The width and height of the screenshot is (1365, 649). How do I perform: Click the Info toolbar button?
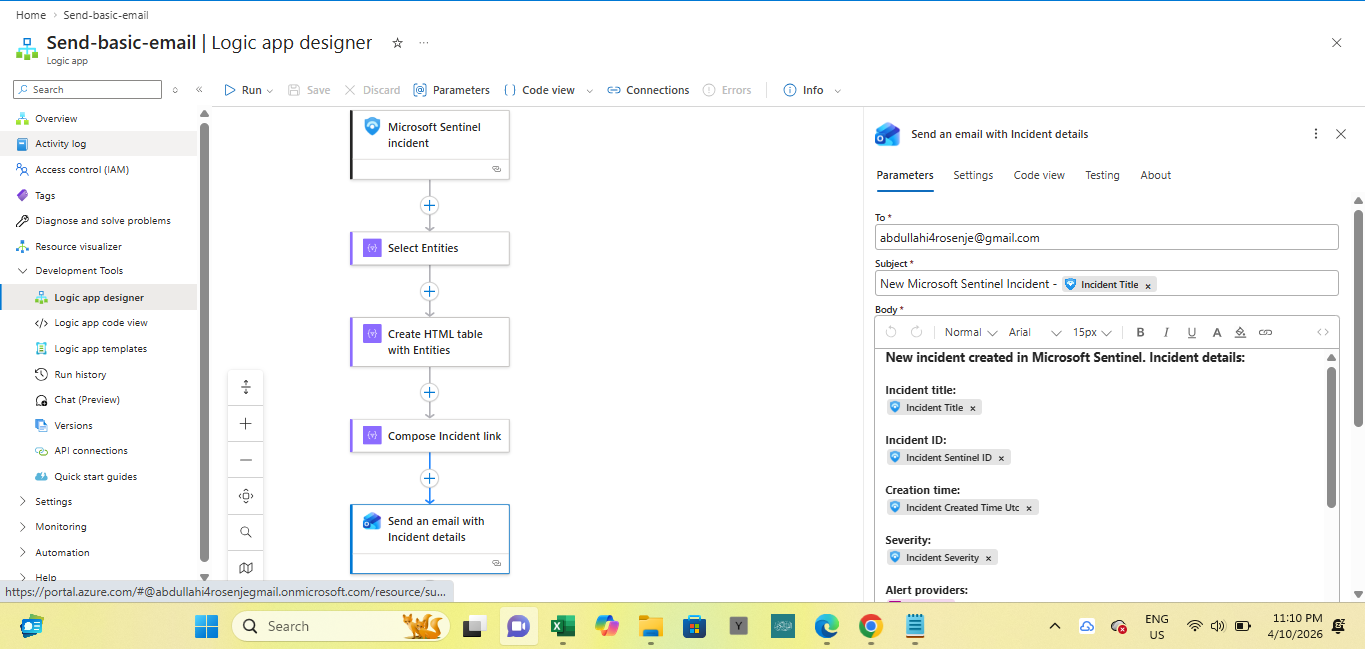click(x=803, y=90)
